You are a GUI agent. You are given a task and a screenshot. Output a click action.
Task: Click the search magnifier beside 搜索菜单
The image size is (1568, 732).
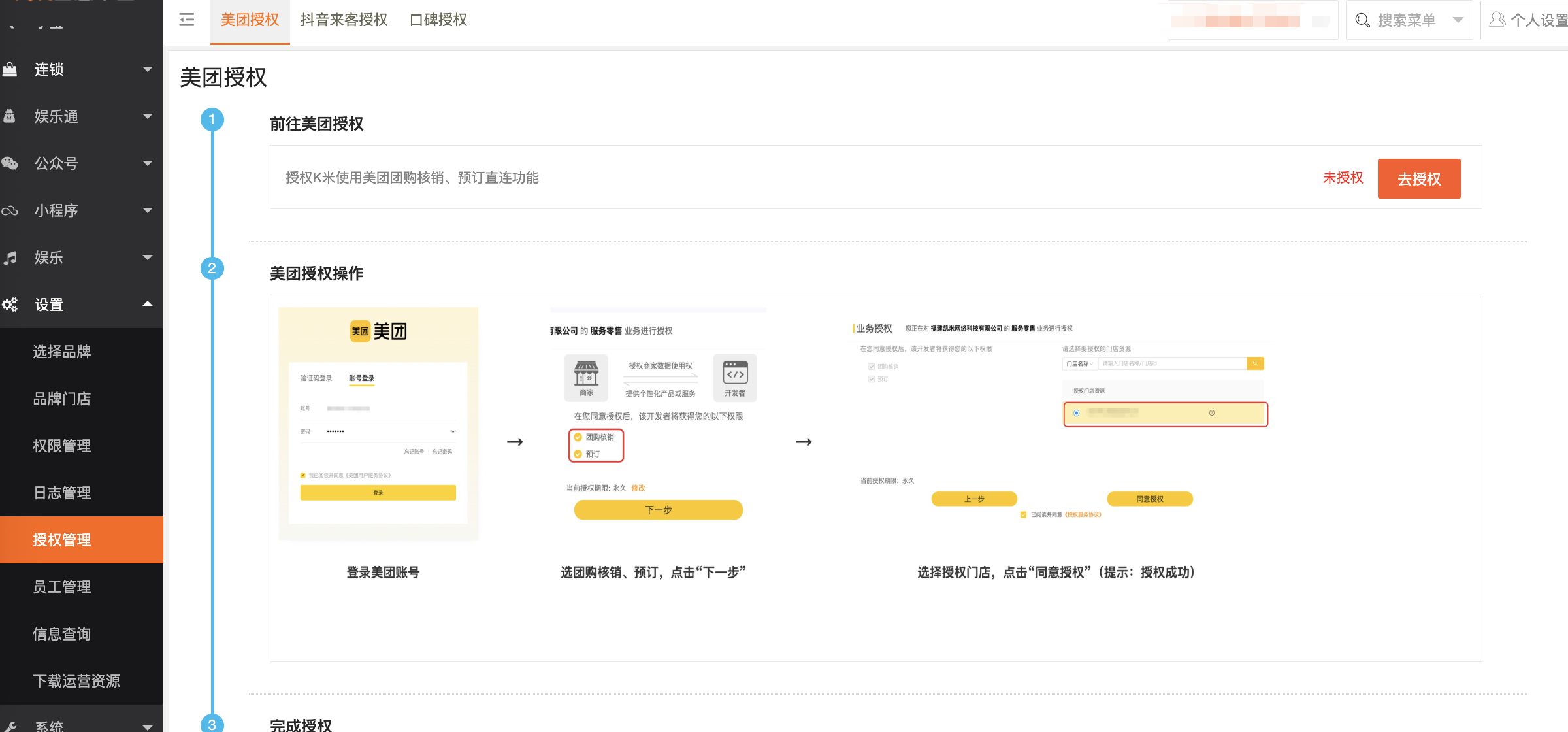click(1362, 20)
